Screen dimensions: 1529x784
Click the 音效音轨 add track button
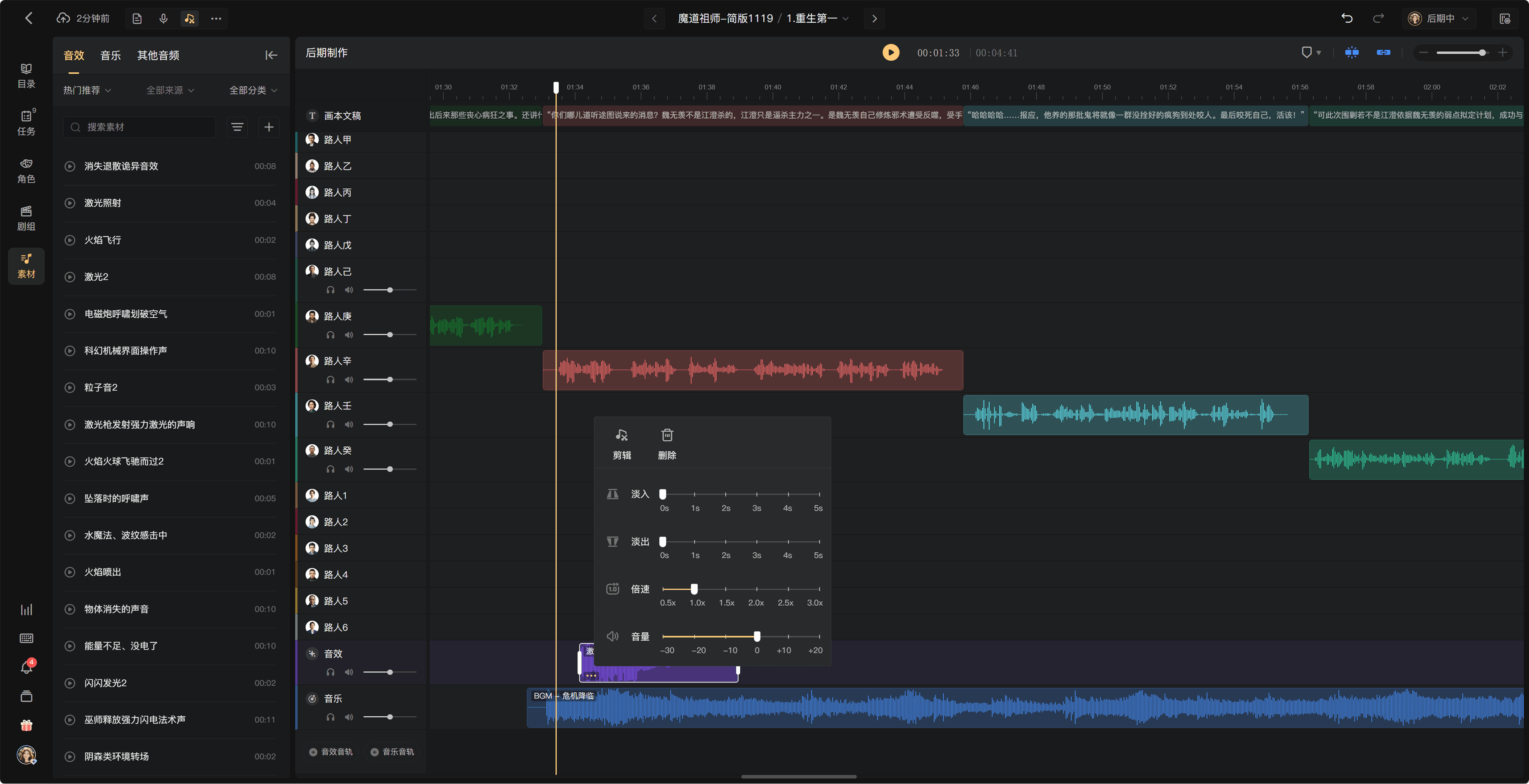pyautogui.click(x=330, y=752)
